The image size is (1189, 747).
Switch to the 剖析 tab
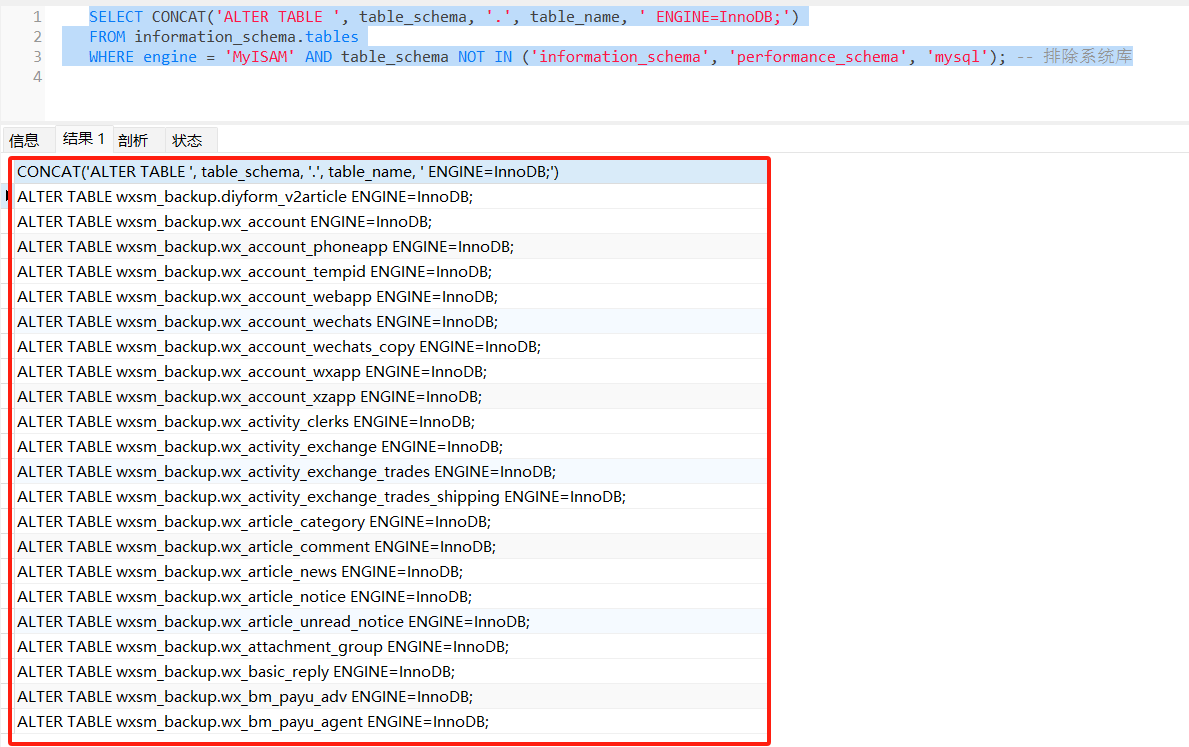point(133,140)
